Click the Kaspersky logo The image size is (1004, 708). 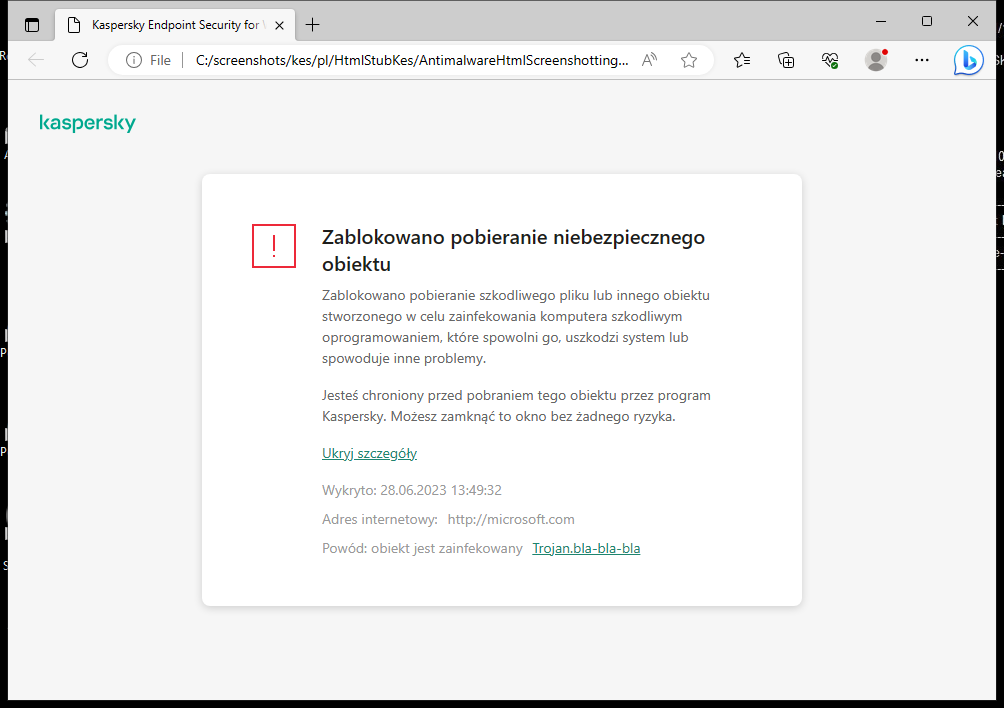[87, 123]
